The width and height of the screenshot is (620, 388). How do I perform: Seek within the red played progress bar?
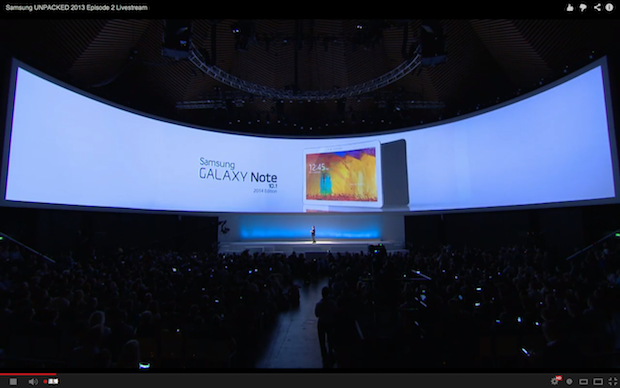(28, 374)
